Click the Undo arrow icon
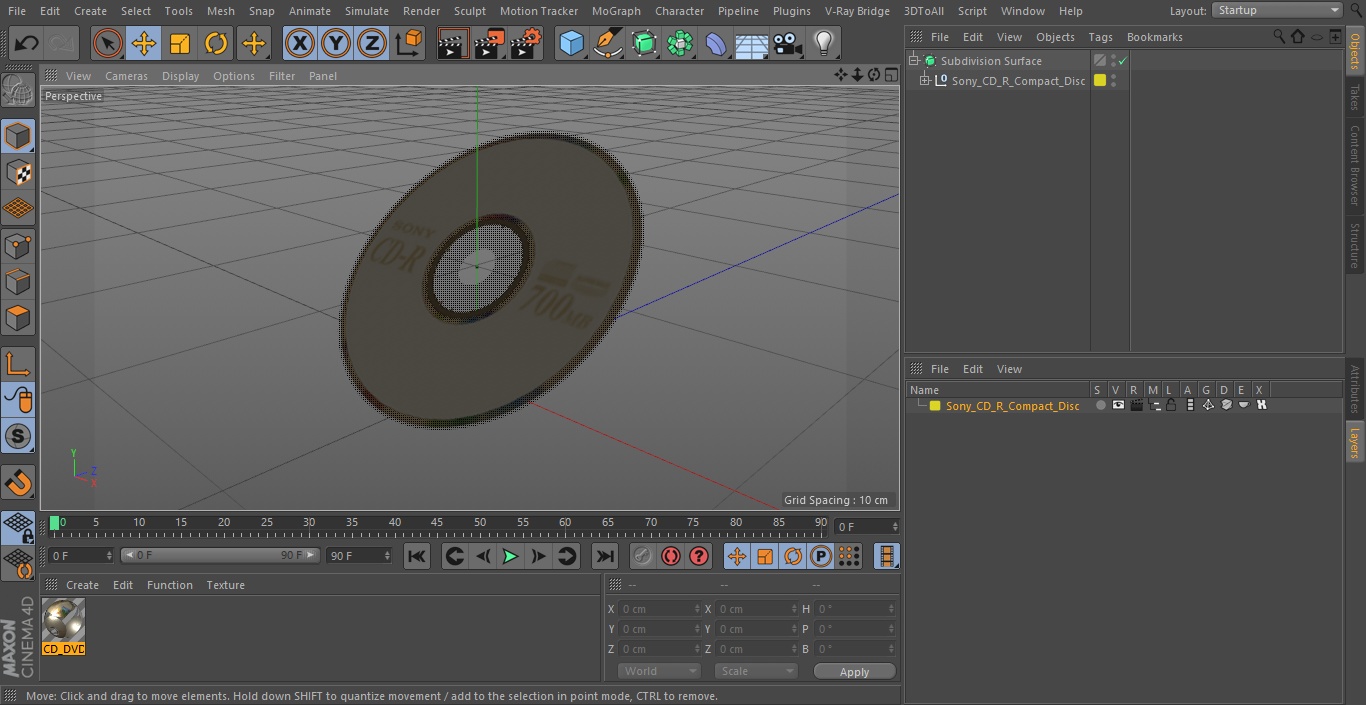This screenshot has height=705, width=1366. tap(27, 44)
